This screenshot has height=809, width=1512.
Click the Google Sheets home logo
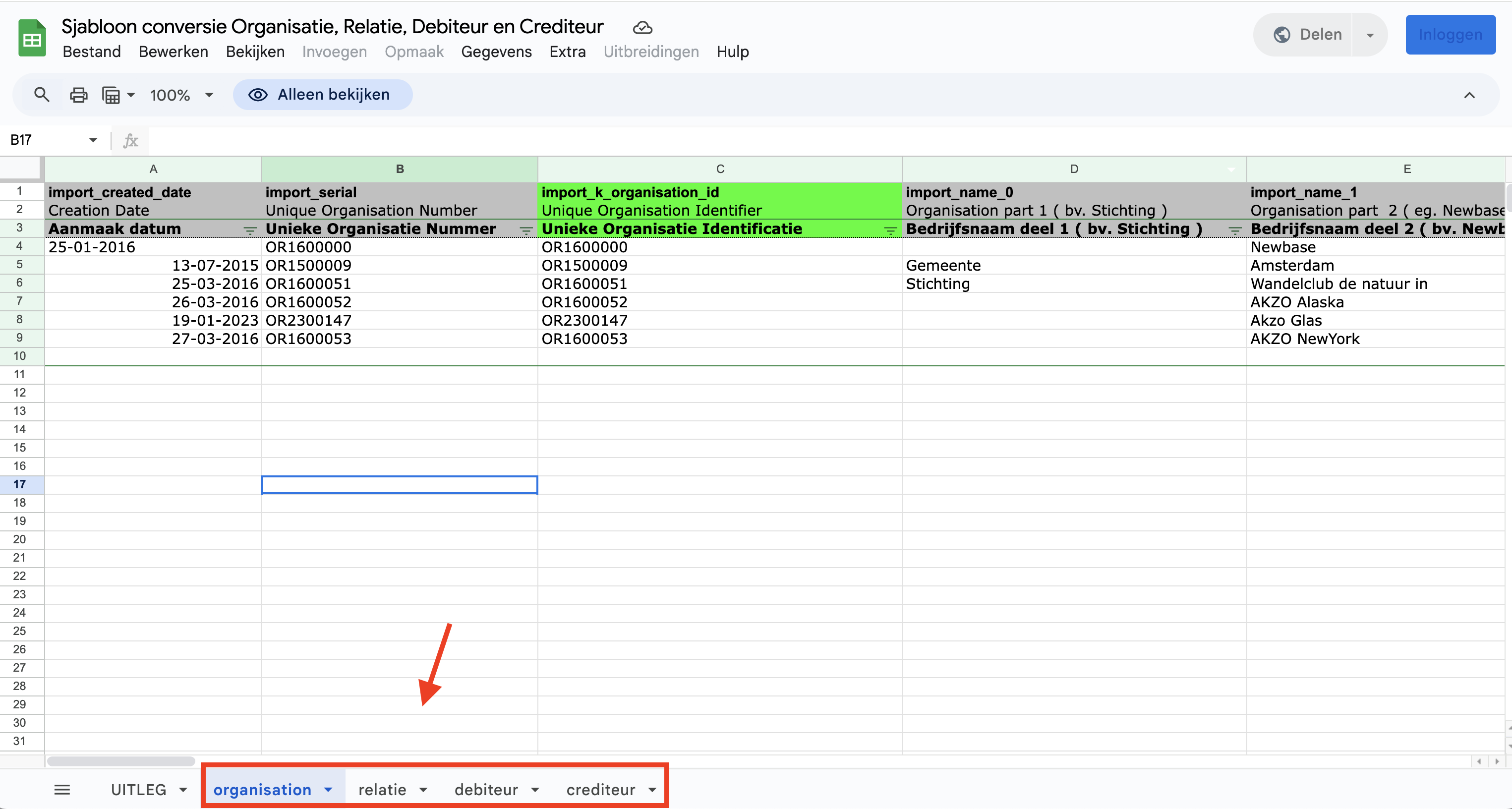point(32,39)
